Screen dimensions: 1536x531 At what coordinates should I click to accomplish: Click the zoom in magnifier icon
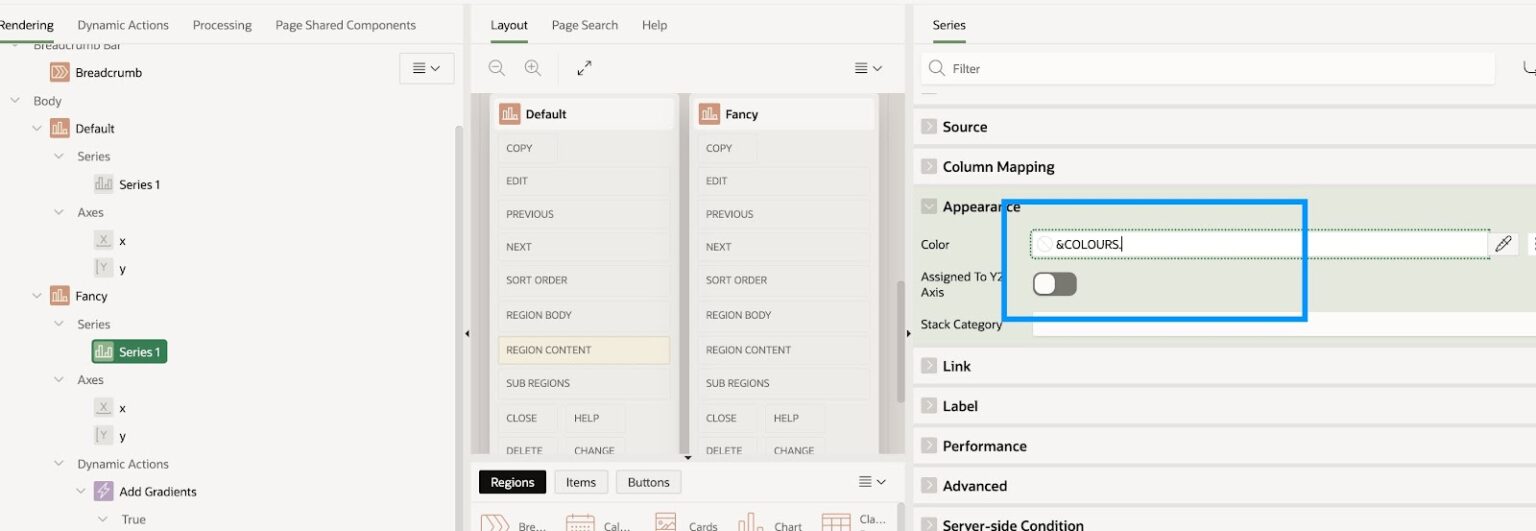click(533, 68)
